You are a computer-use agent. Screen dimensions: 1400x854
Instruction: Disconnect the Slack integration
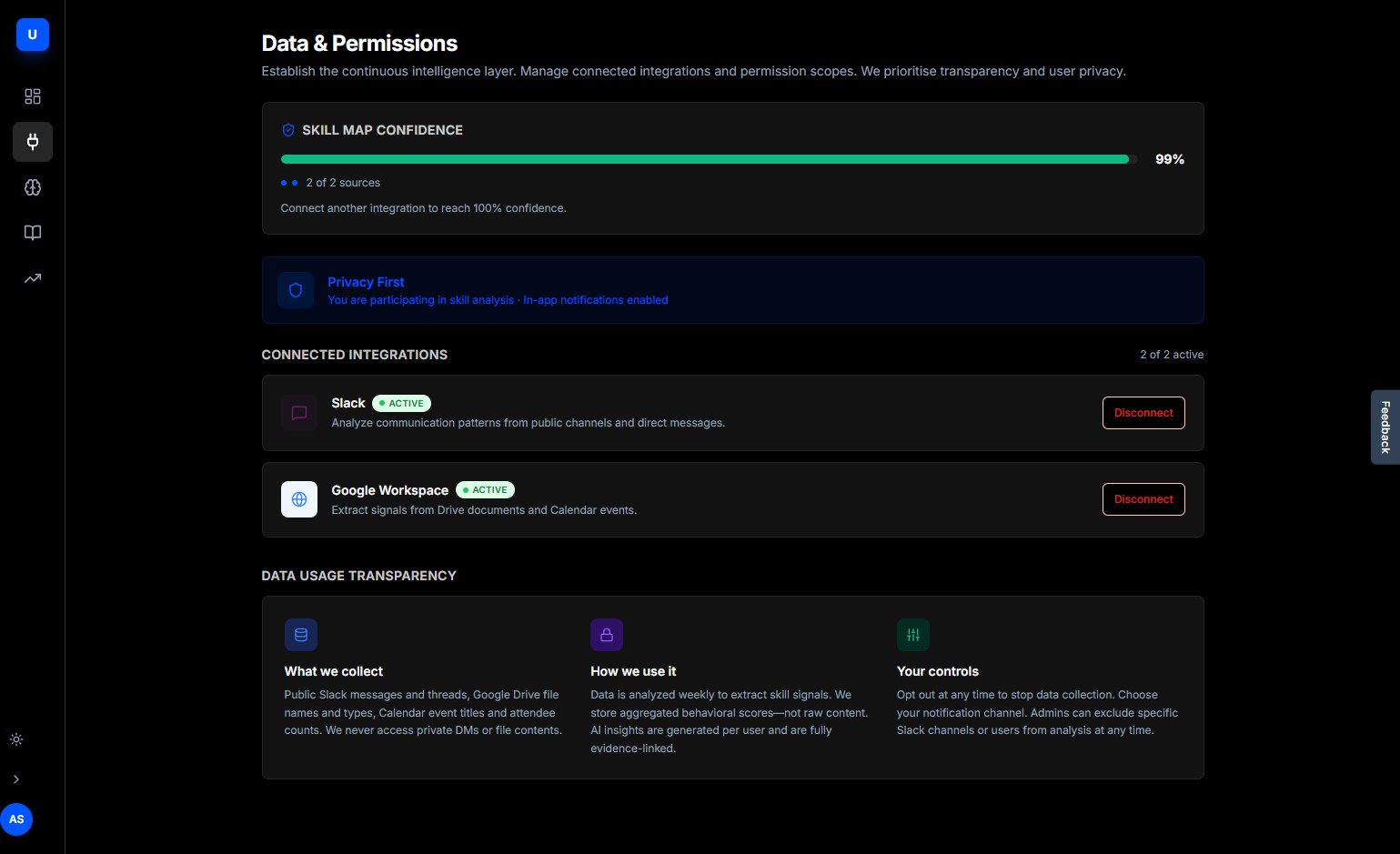(x=1143, y=413)
